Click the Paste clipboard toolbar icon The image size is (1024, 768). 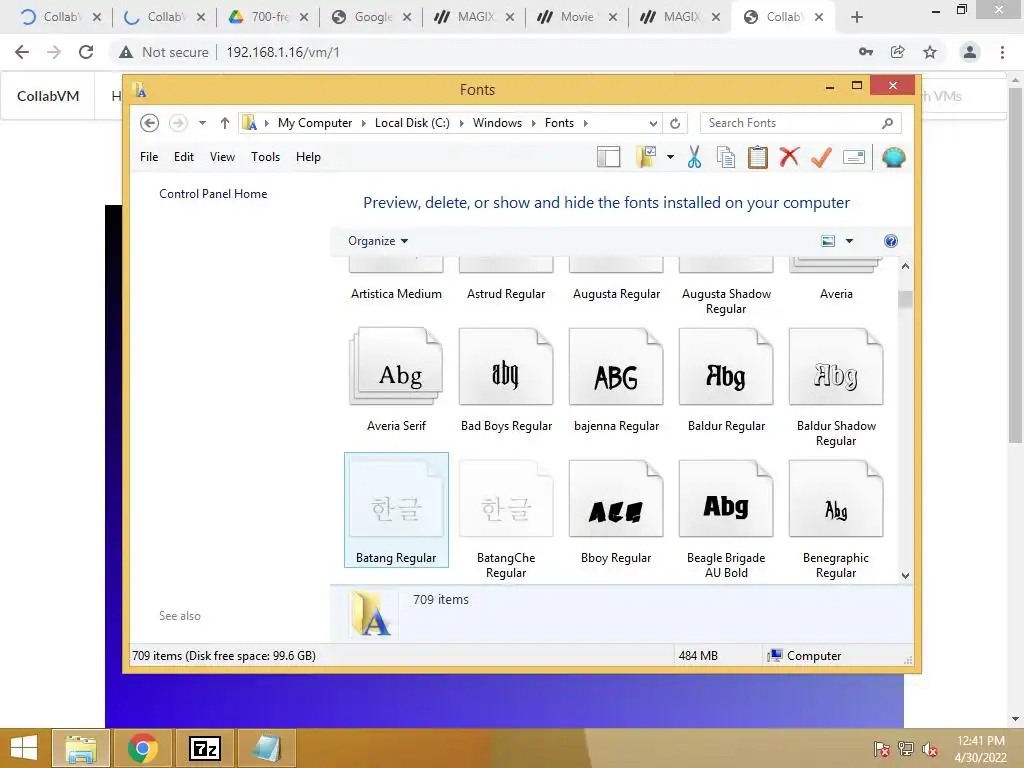pos(758,157)
